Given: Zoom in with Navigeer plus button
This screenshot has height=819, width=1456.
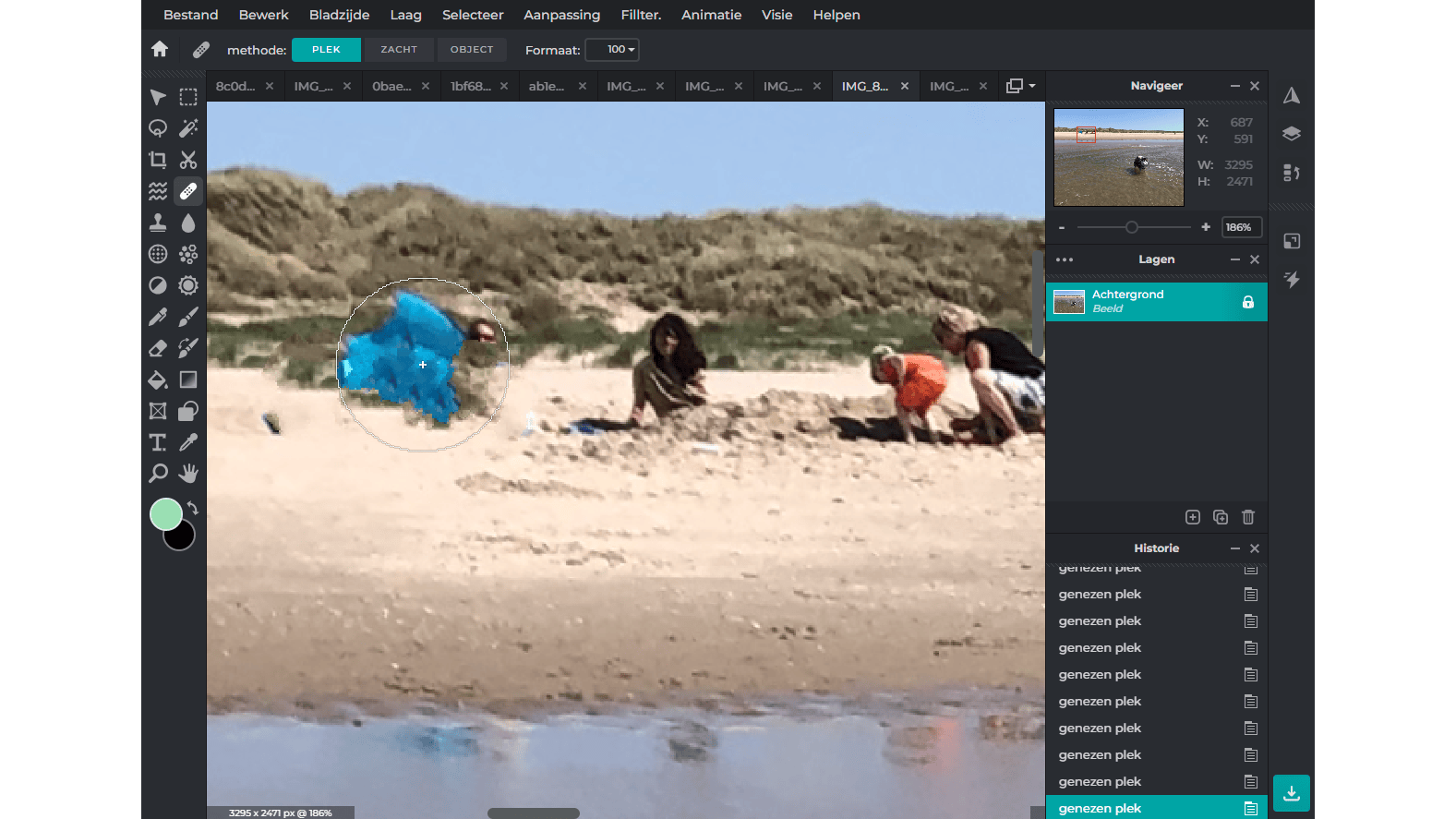Looking at the screenshot, I should tap(1206, 227).
